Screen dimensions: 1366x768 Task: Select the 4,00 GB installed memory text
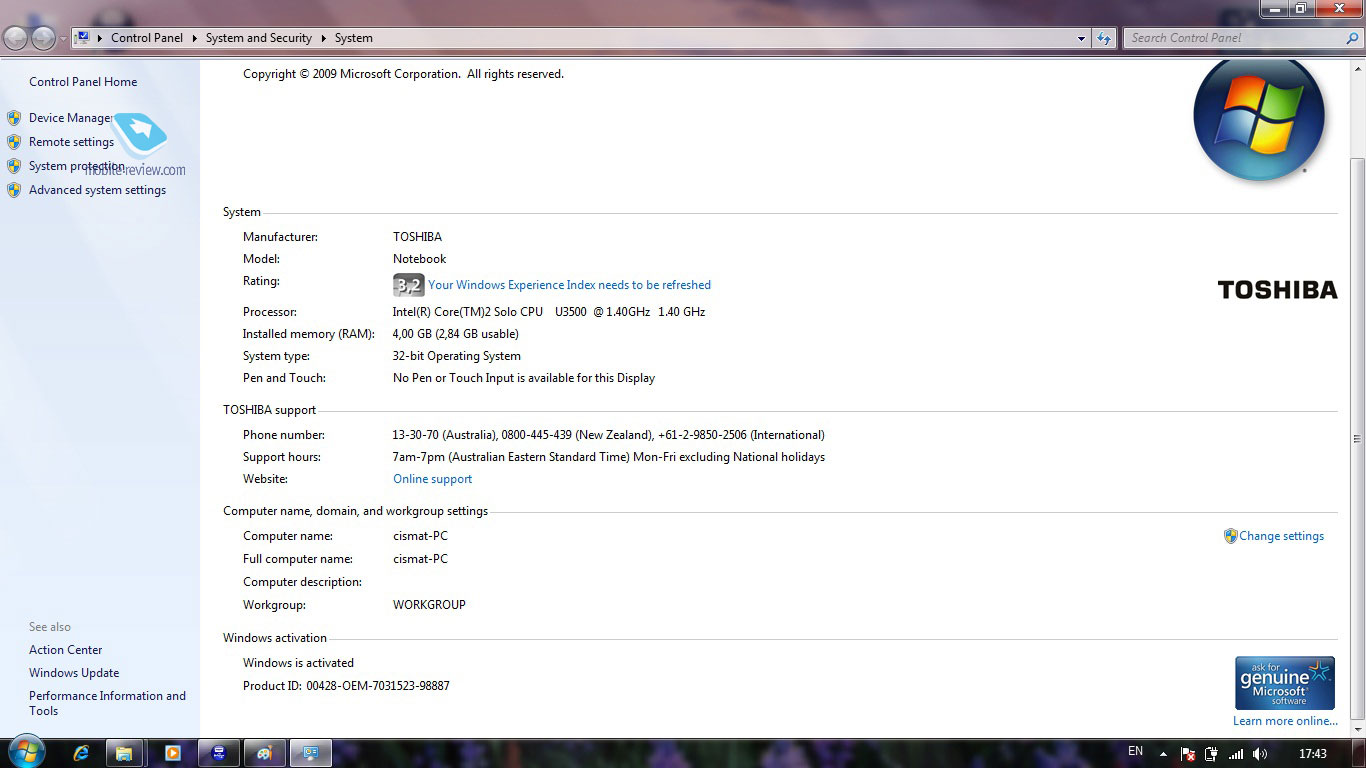tap(456, 334)
